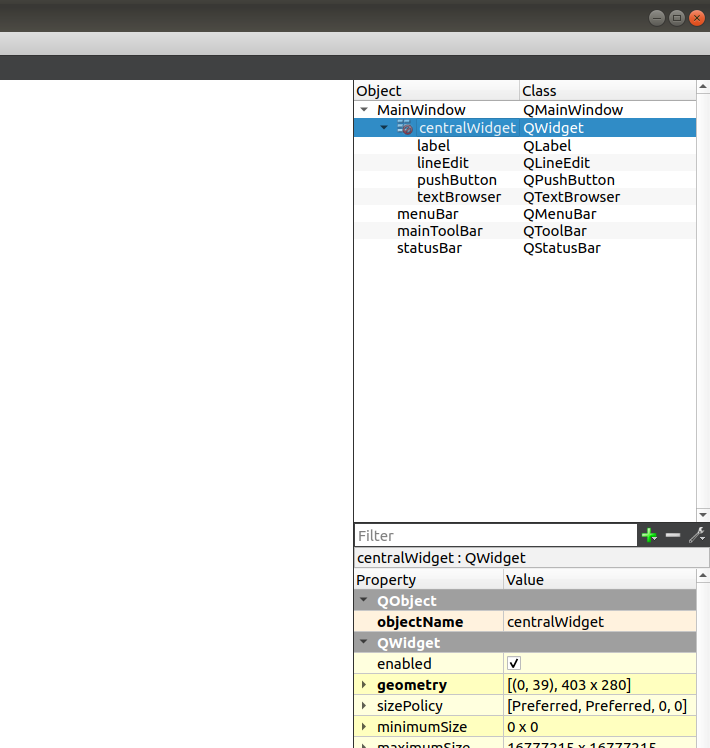Click the Class column header
710x748 pixels.
click(608, 91)
